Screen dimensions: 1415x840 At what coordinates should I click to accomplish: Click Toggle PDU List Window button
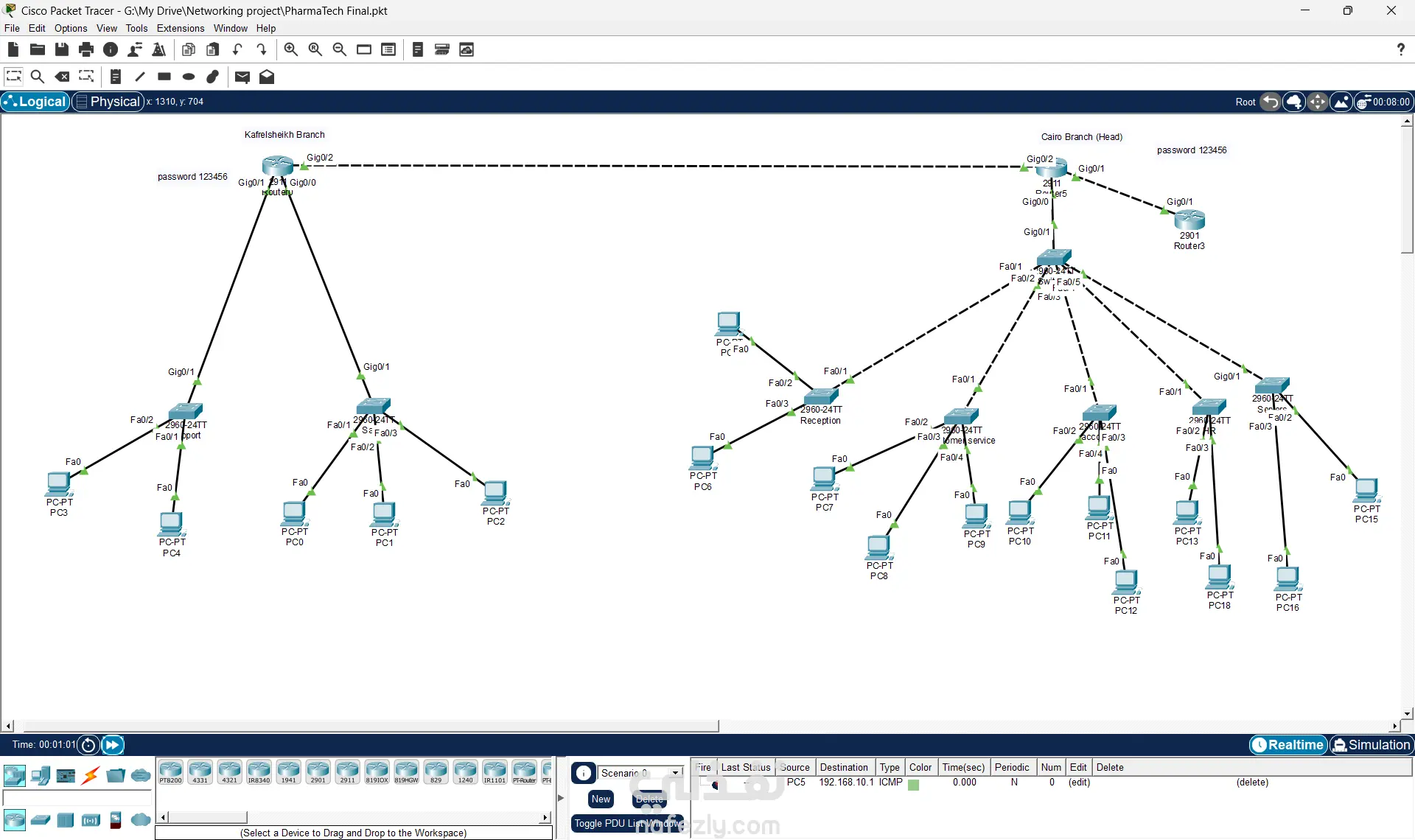pos(626,823)
